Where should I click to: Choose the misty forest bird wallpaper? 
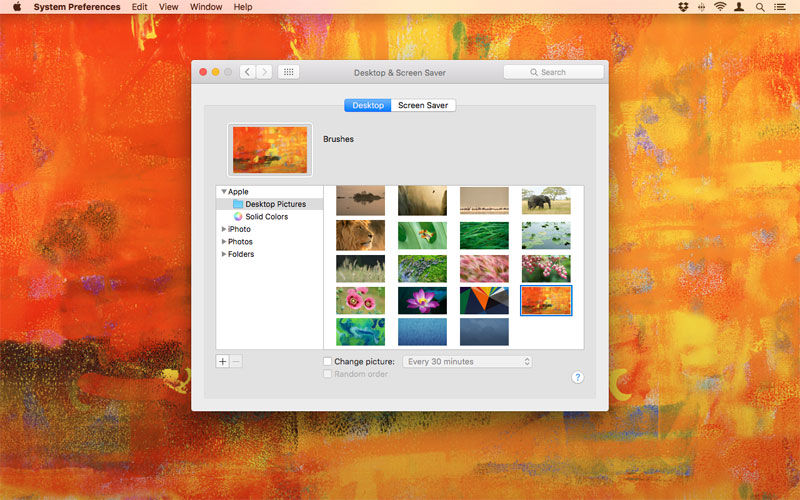(422, 201)
